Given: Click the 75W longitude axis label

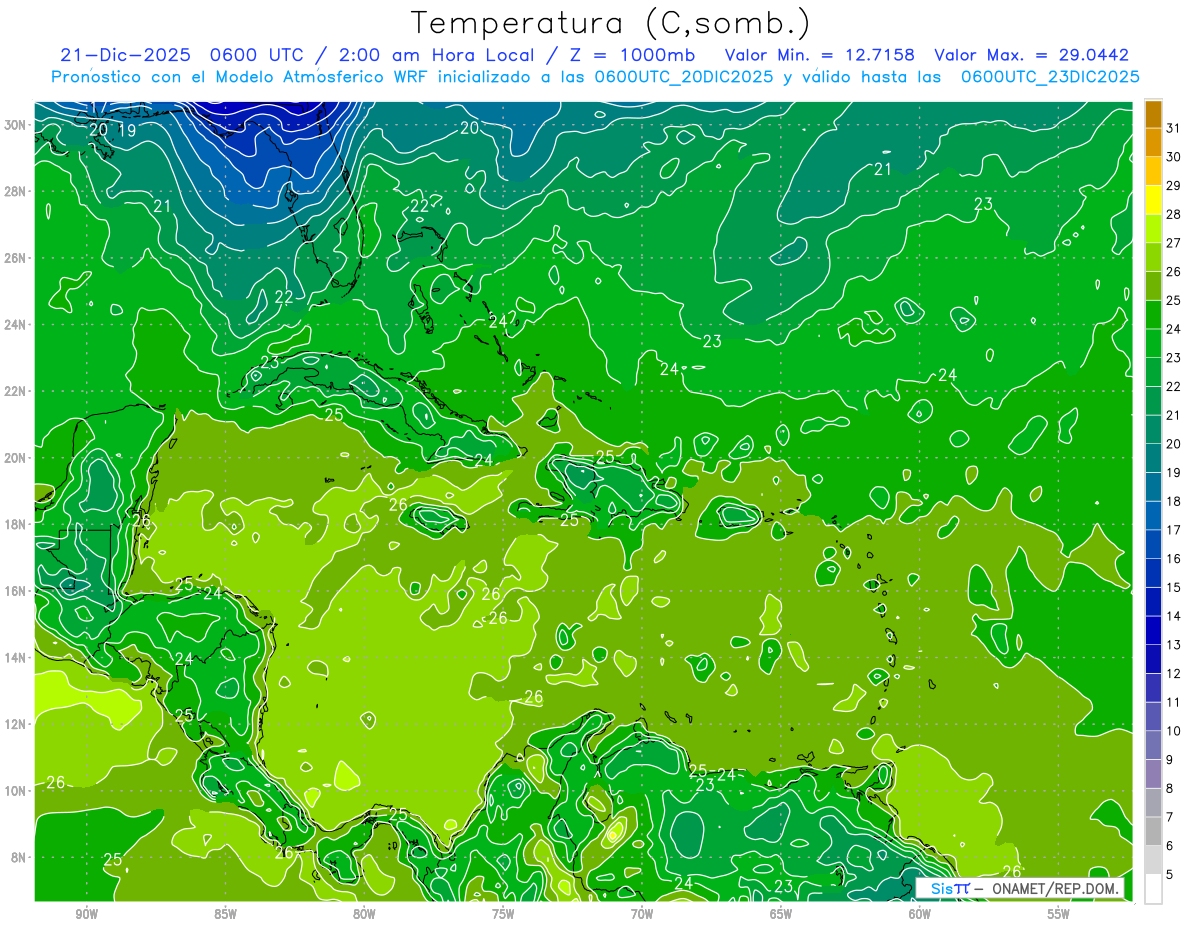Looking at the screenshot, I should coord(503,914).
